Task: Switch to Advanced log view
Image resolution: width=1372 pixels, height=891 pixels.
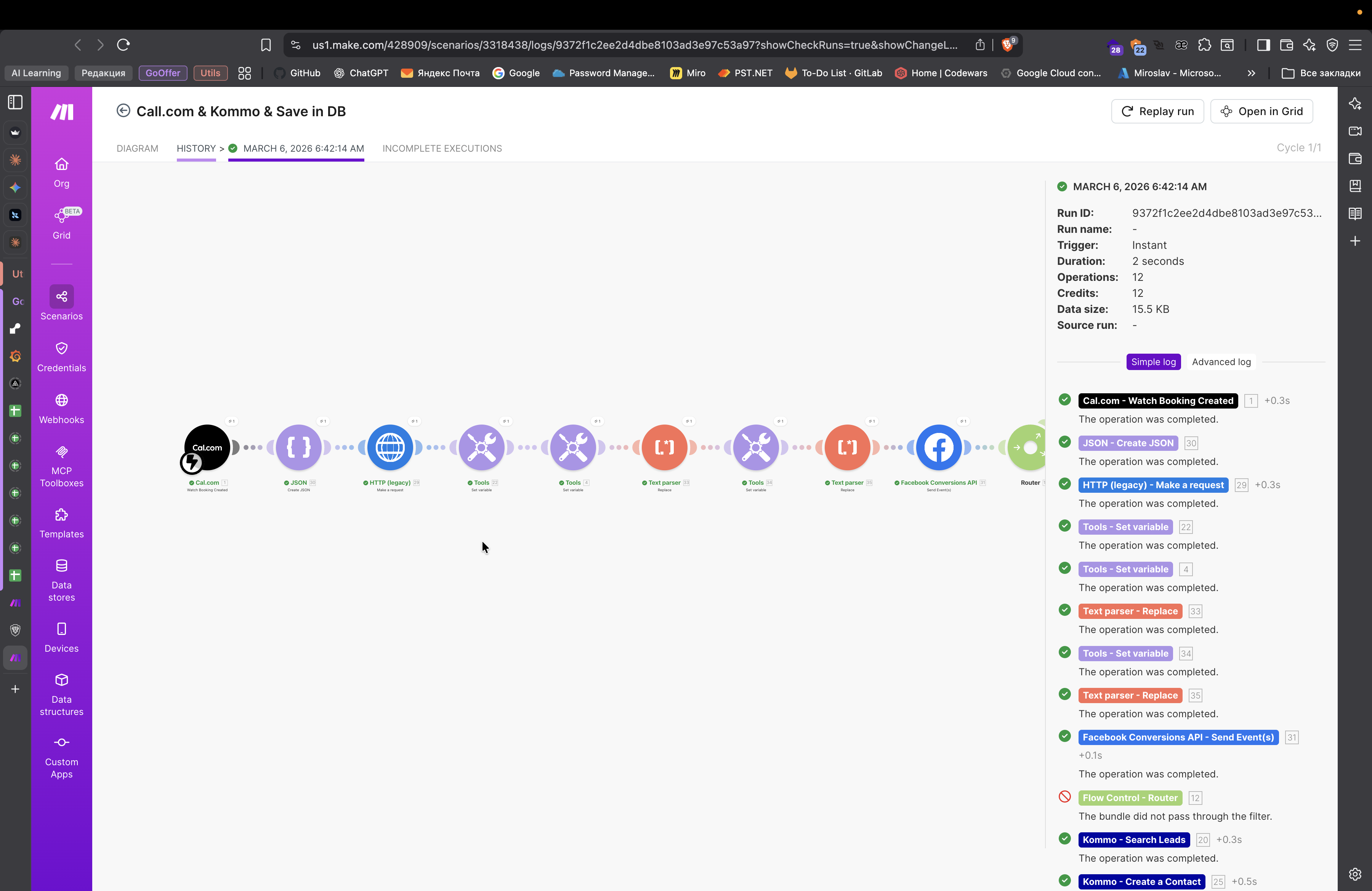Action: pyautogui.click(x=1221, y=362)
